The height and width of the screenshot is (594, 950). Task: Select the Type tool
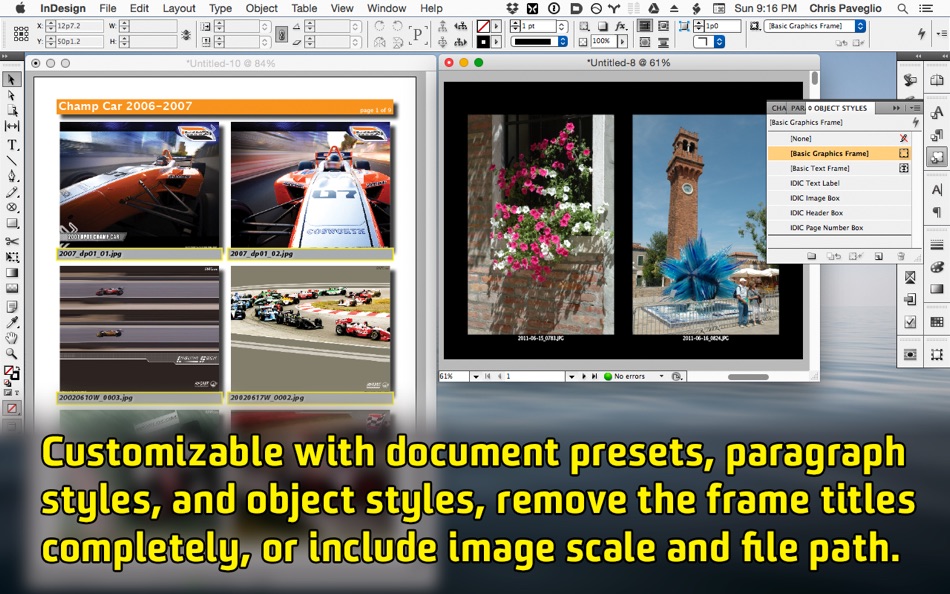[x=12, y=145]
